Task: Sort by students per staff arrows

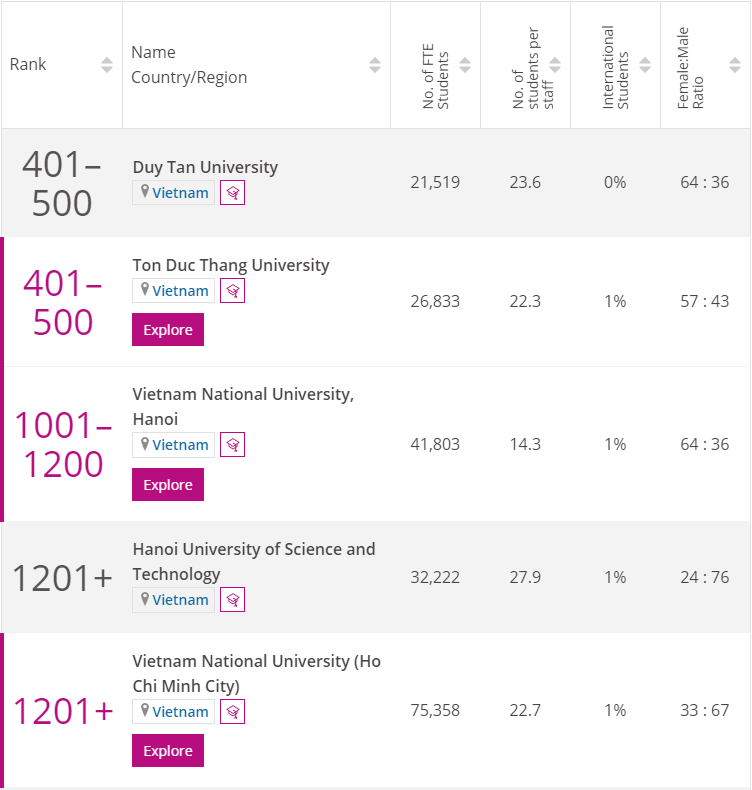Action: (555, 65)
